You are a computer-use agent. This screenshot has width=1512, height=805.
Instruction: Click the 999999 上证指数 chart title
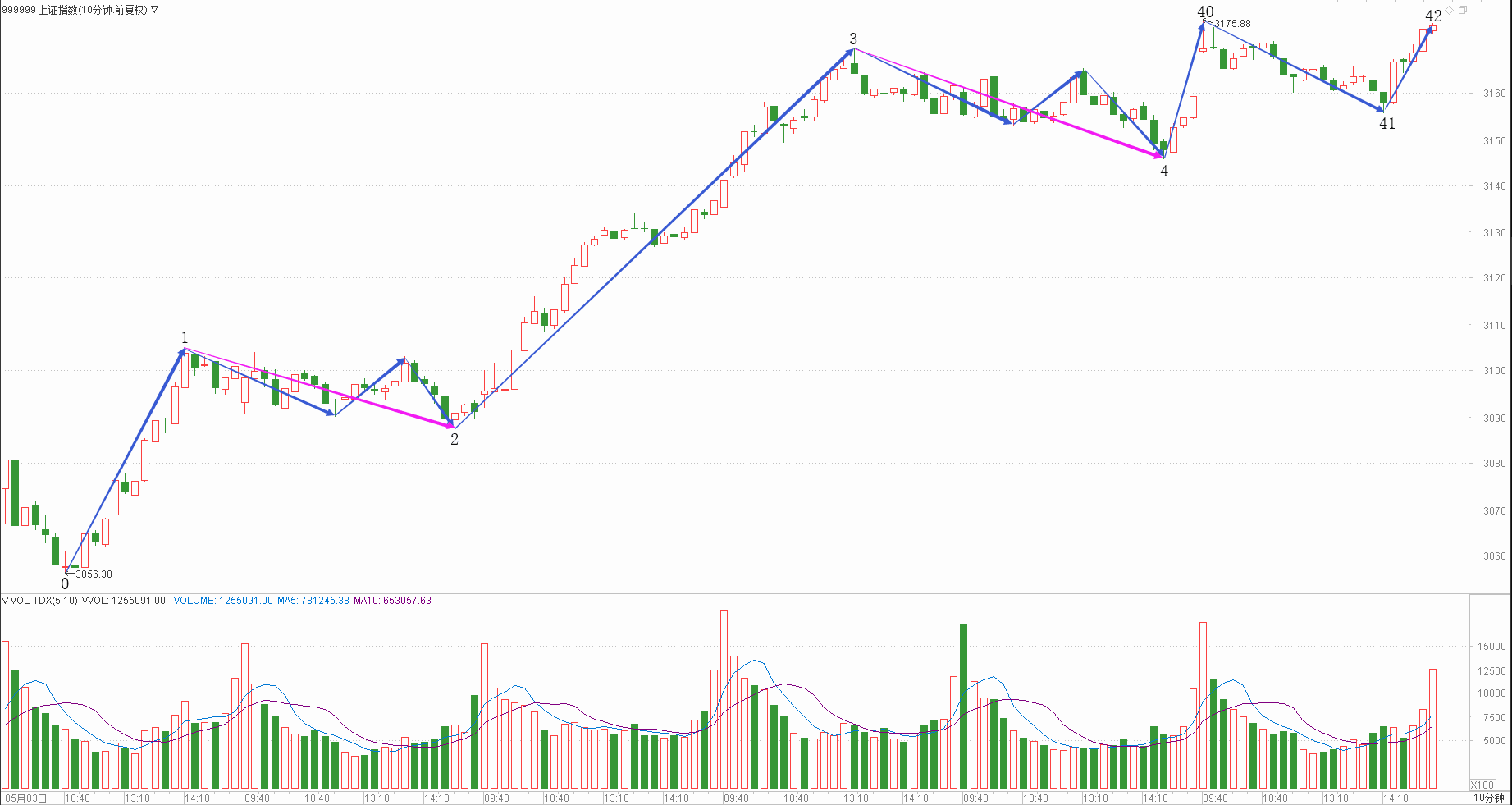click(74, 10)
